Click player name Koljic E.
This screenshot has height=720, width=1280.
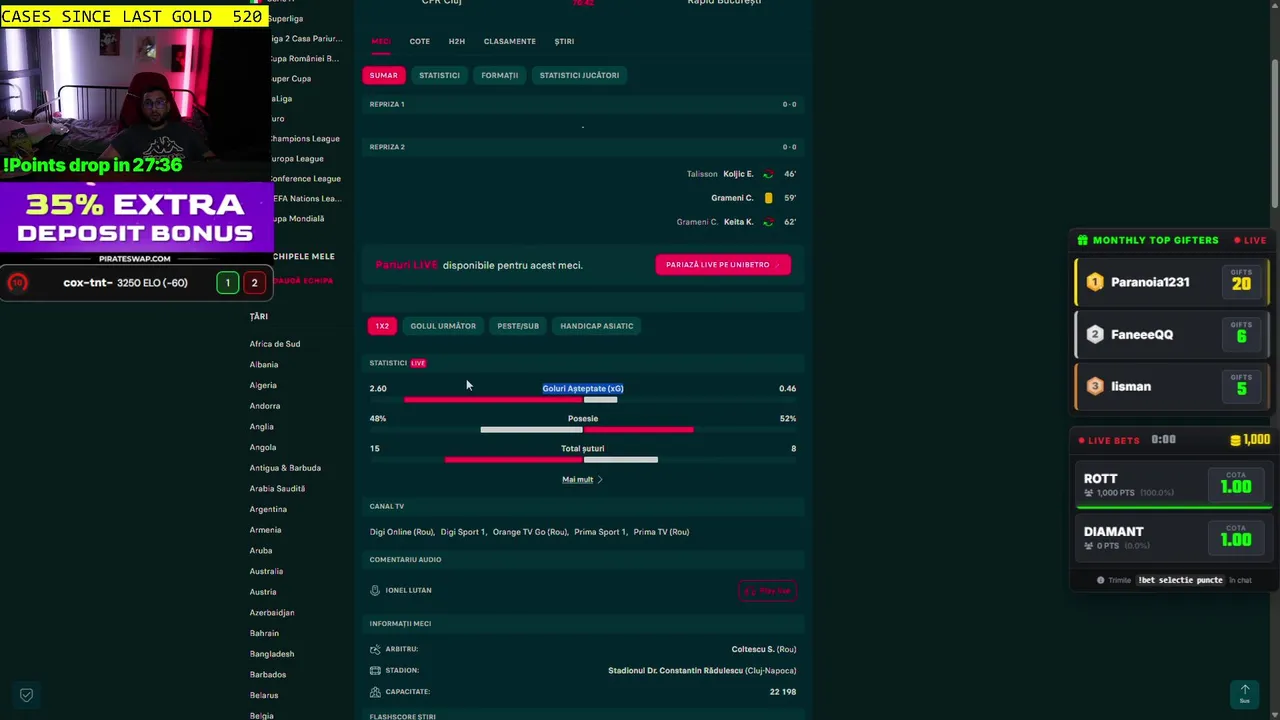pyautogui.click(x=738, y=174)
